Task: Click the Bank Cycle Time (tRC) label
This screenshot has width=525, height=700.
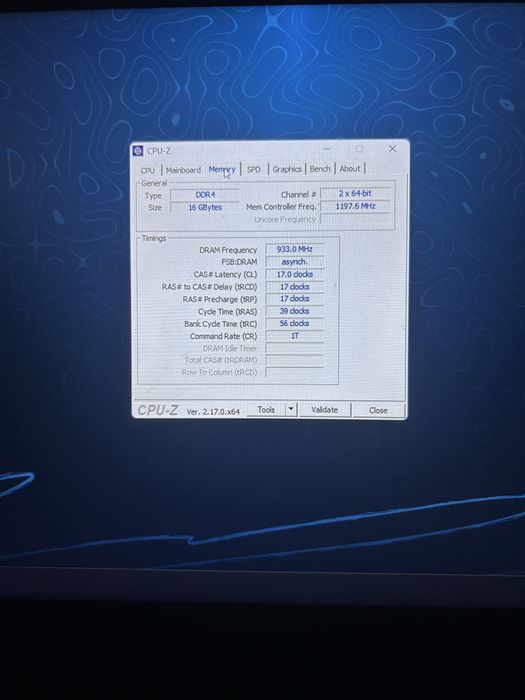Action: click(221, 324)
